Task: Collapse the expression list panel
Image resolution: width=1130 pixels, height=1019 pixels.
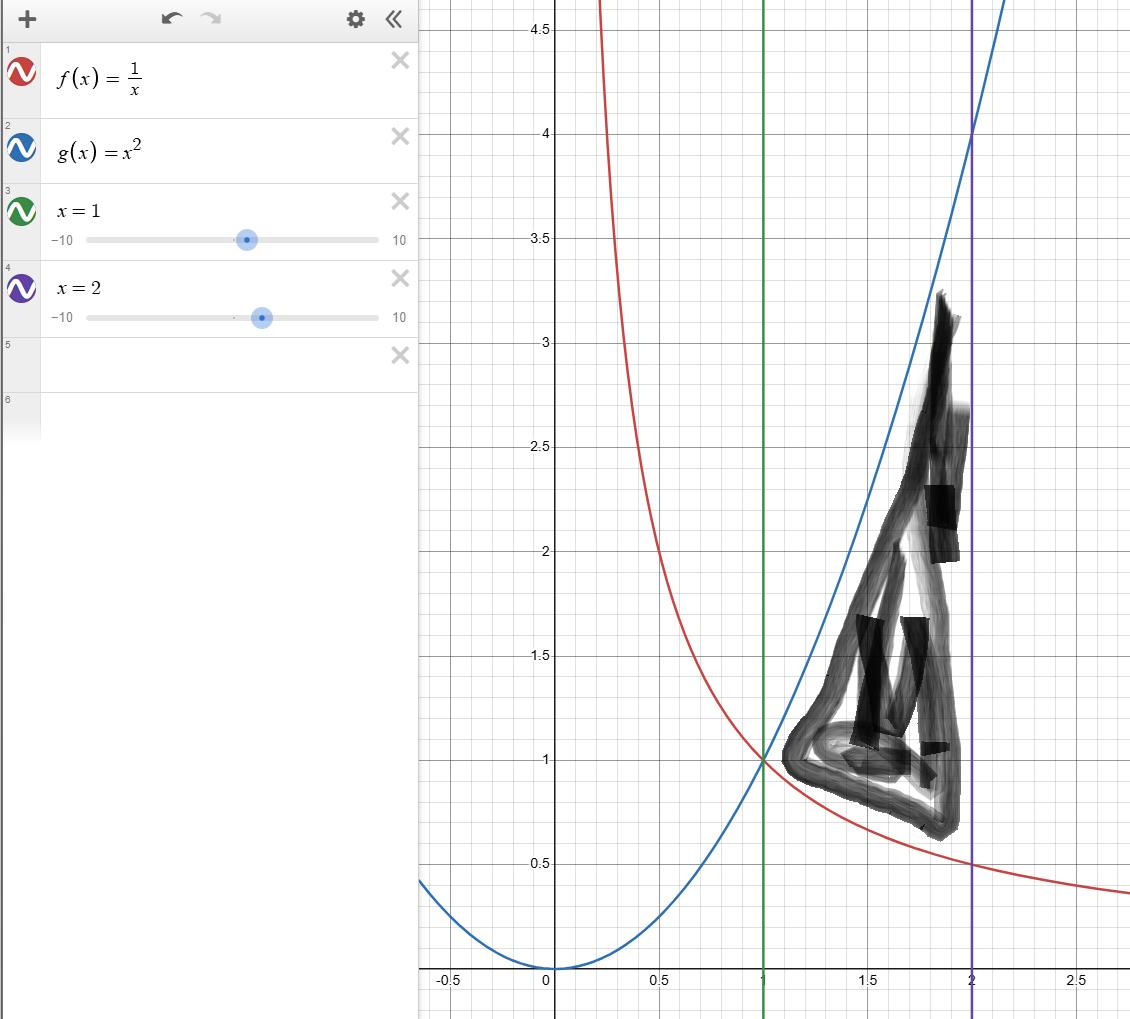Action: coord(394,19)
